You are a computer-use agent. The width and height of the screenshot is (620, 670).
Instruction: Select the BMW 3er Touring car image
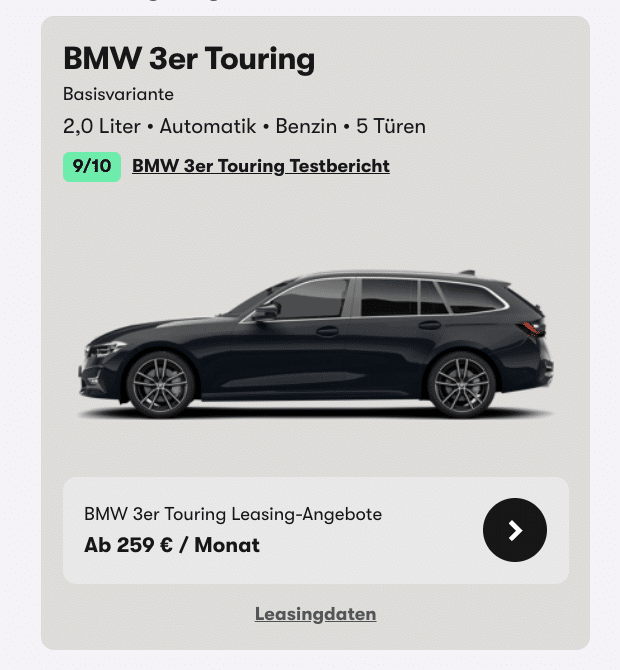point(315,344)
